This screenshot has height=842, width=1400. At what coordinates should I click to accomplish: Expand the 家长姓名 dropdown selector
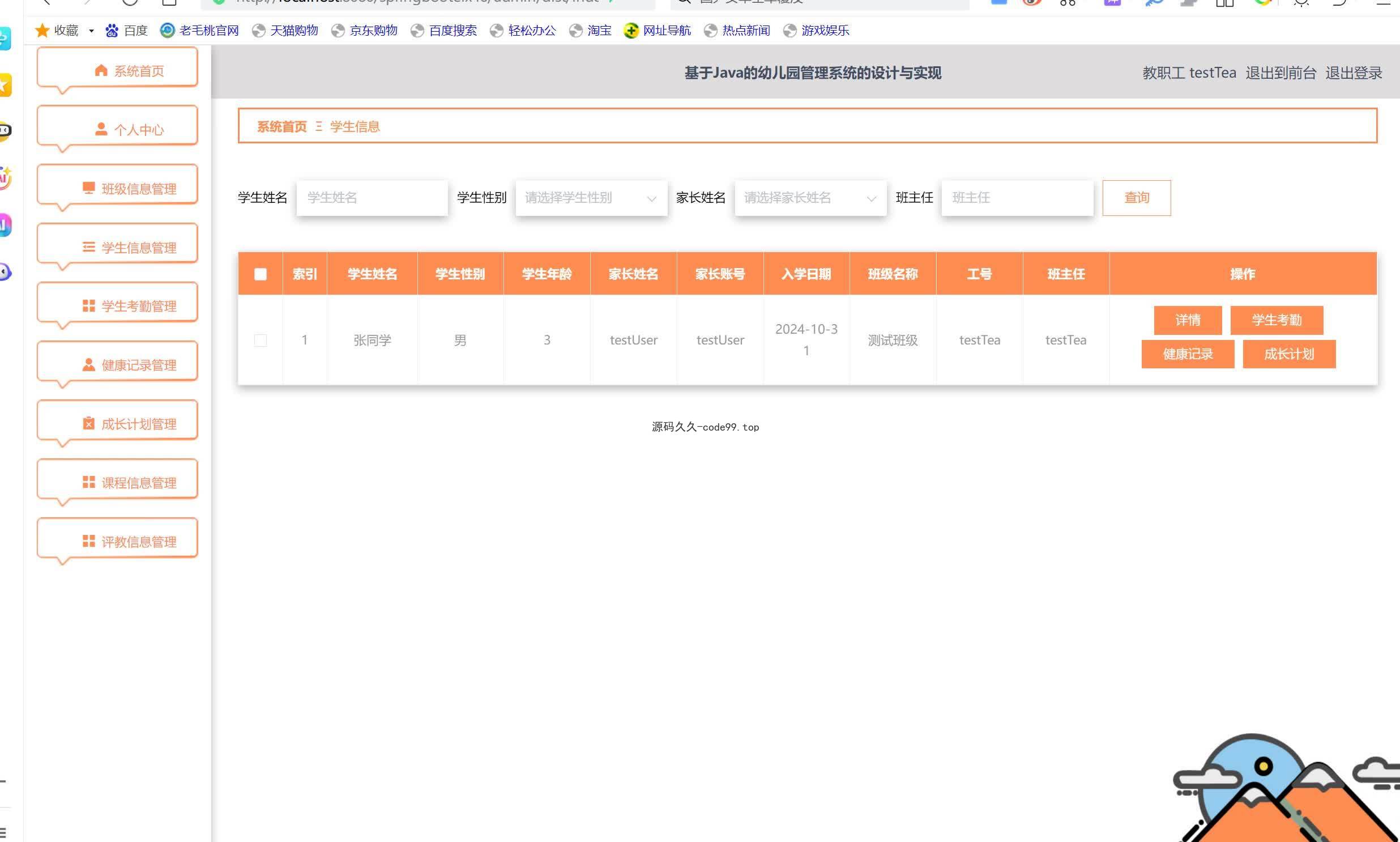(810, 198)
